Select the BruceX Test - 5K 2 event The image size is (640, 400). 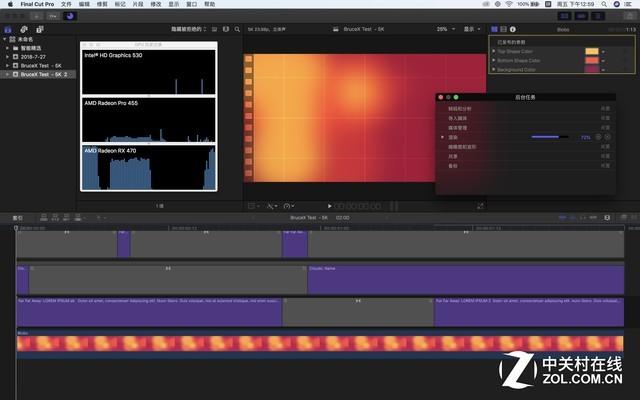point(38,74)
